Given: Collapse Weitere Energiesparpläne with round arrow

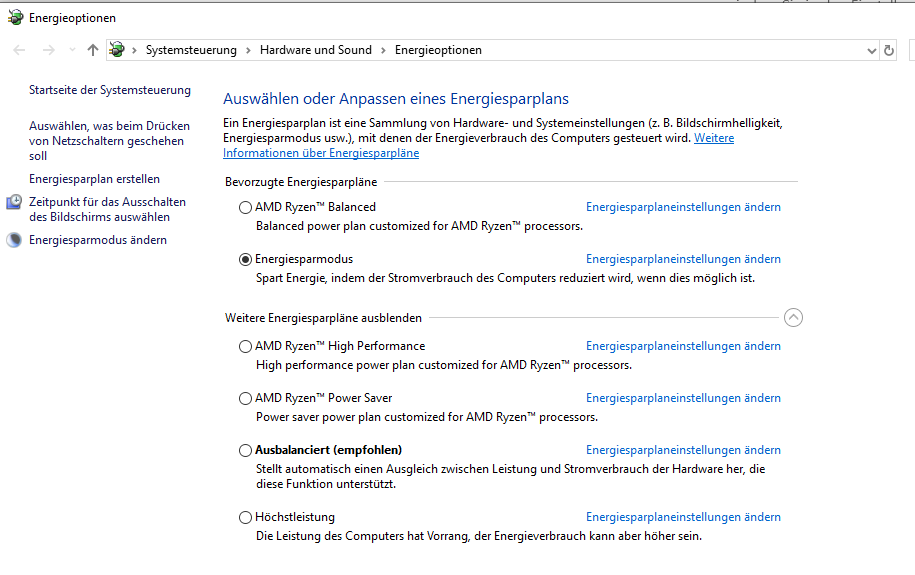Looking at the screenshot, I should pyautogui.click(x=793, y=318).
